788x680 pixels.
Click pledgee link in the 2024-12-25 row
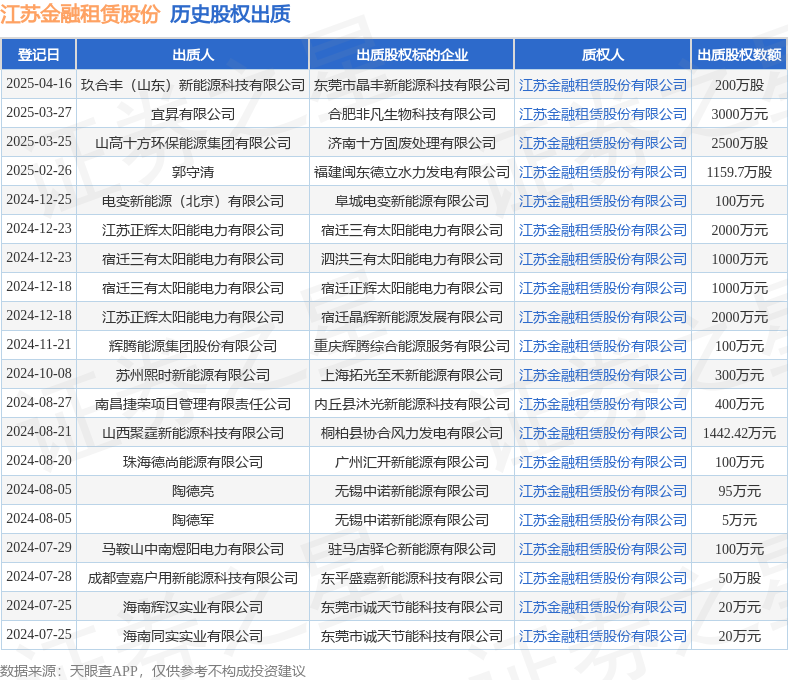(603, 201)
